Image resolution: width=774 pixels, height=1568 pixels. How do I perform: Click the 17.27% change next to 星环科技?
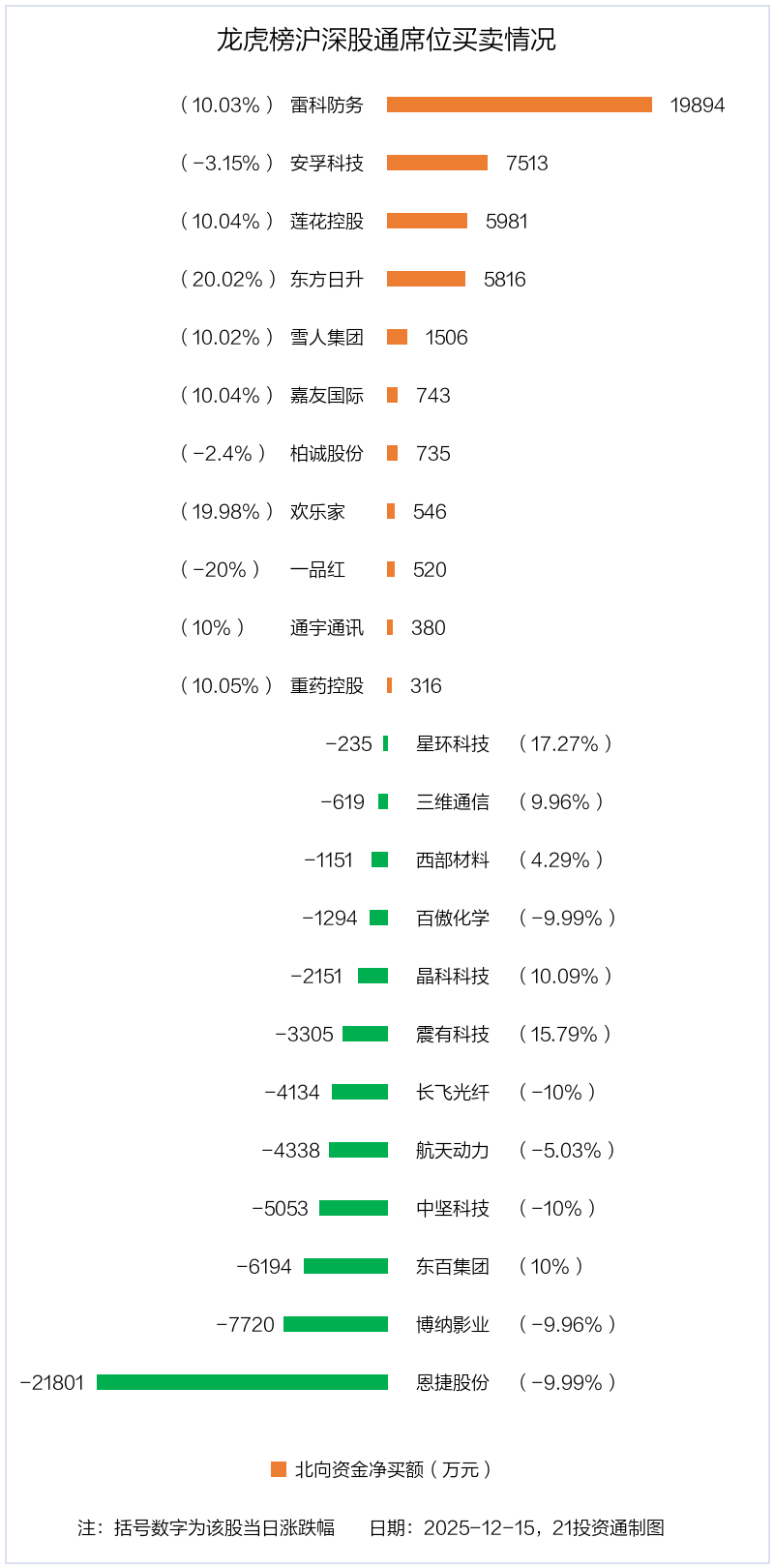[x=565, y=743]
